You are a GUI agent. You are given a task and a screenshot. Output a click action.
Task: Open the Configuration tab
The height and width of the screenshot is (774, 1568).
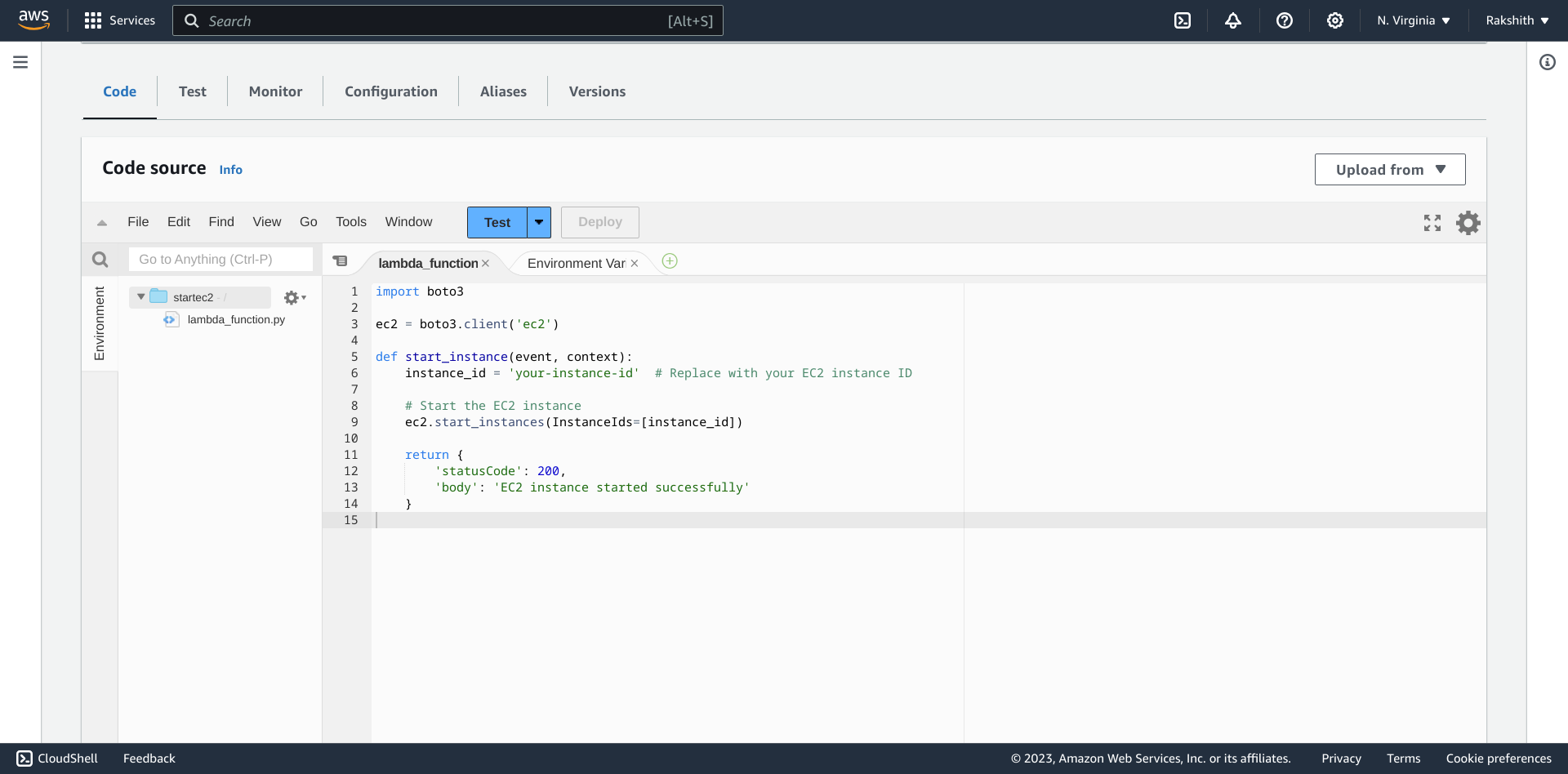point(391,91)
